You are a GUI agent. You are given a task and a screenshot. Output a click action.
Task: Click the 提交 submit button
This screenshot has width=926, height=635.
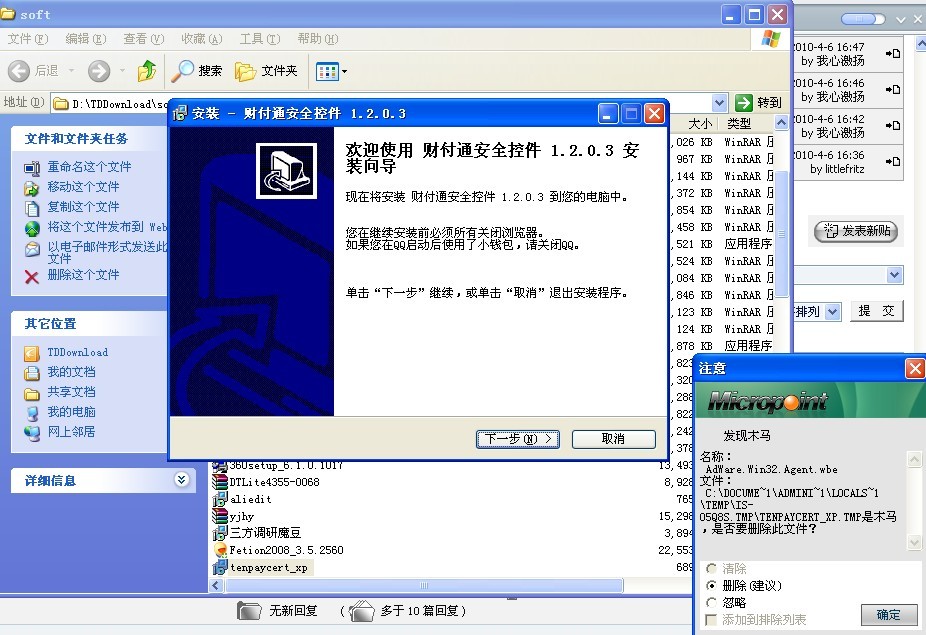click(876, 311)
